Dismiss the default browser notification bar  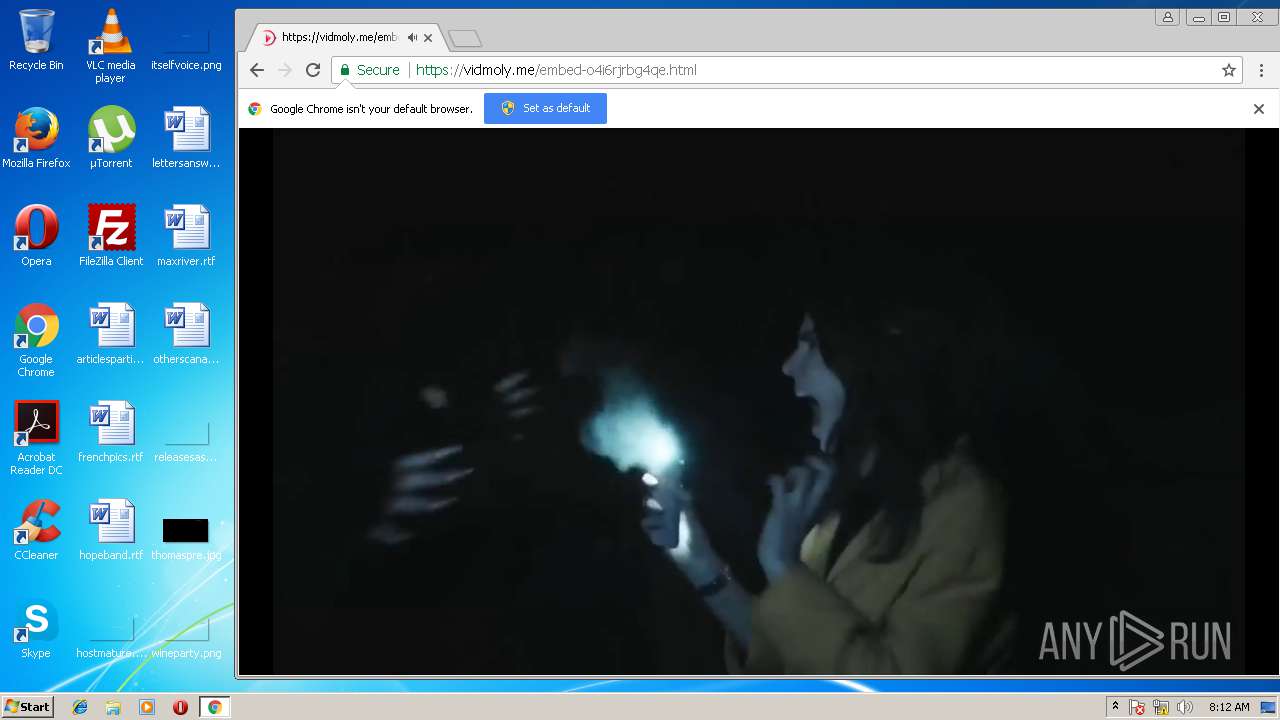[1259, 108]
